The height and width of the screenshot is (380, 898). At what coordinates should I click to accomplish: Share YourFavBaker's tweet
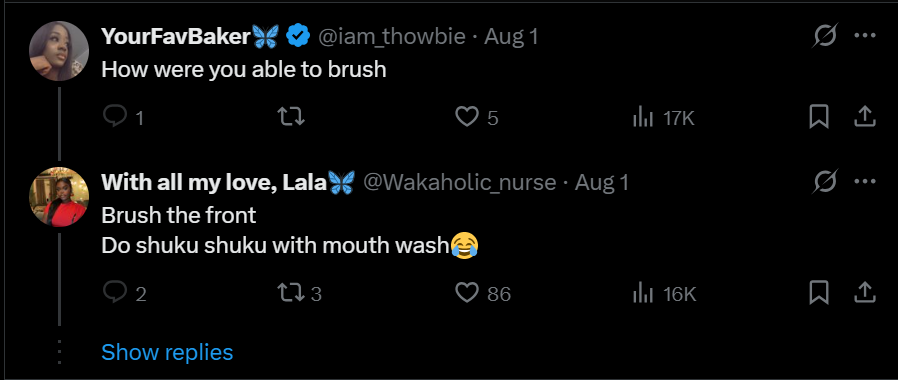point(865,117)
